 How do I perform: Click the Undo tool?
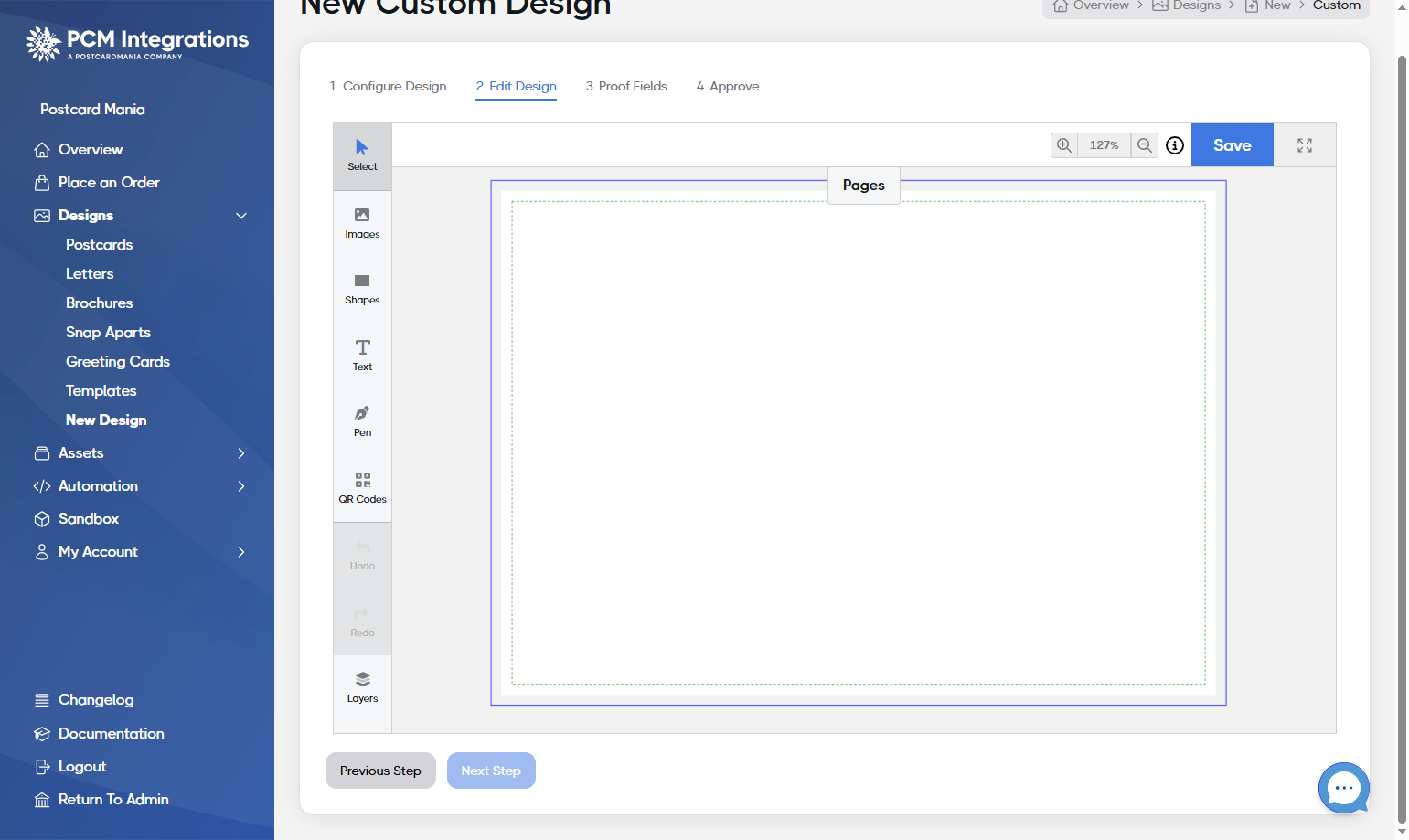point(362,555)
